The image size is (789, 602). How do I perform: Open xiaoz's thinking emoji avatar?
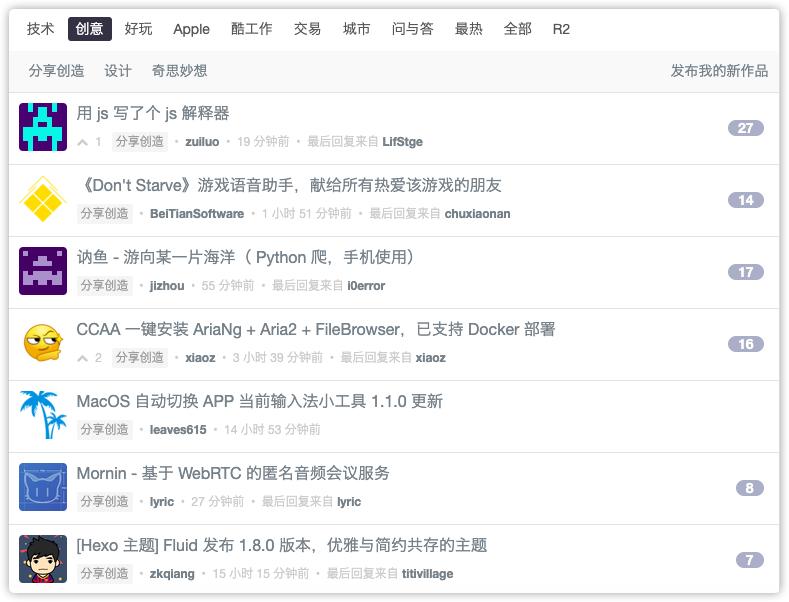[x=43, y=343]
